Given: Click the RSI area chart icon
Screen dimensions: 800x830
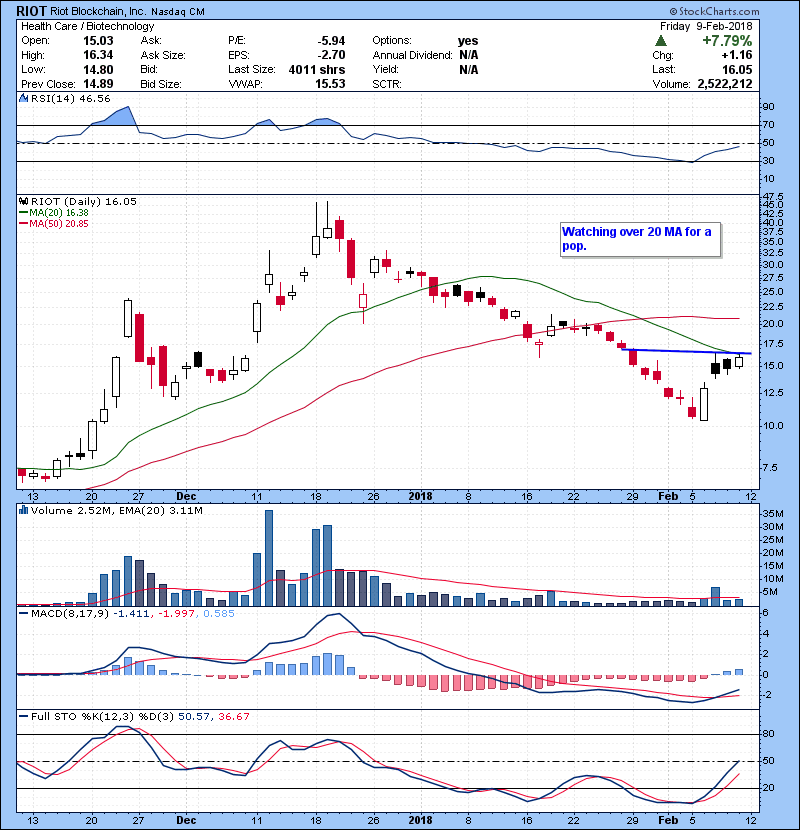Looking at the screenshot, I should pos(23,98).
